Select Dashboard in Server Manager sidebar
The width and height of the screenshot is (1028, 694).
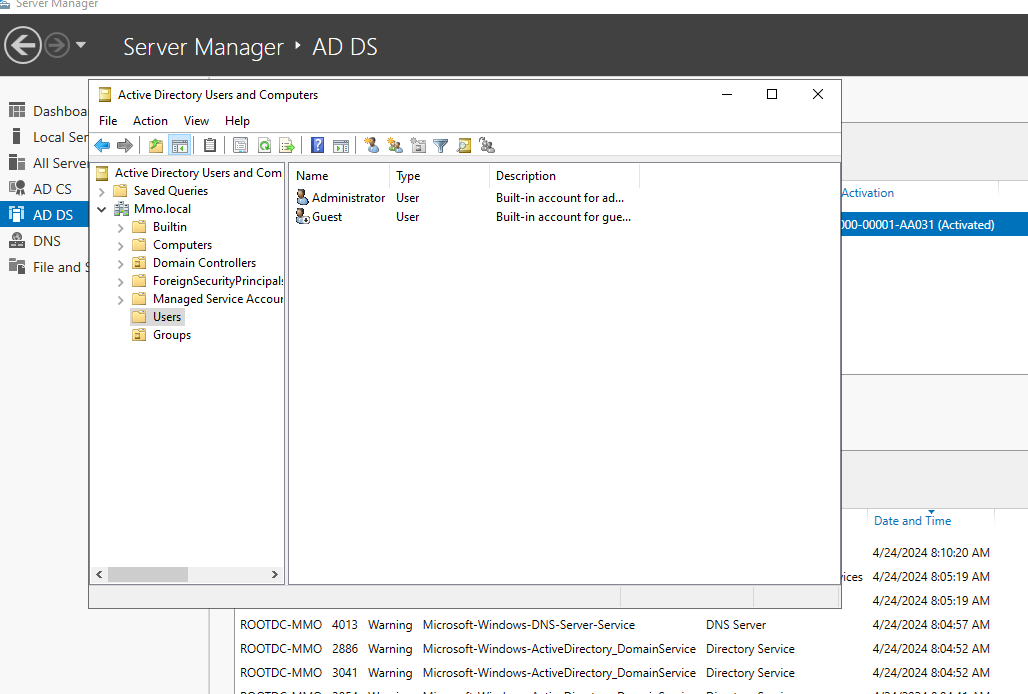44,111
